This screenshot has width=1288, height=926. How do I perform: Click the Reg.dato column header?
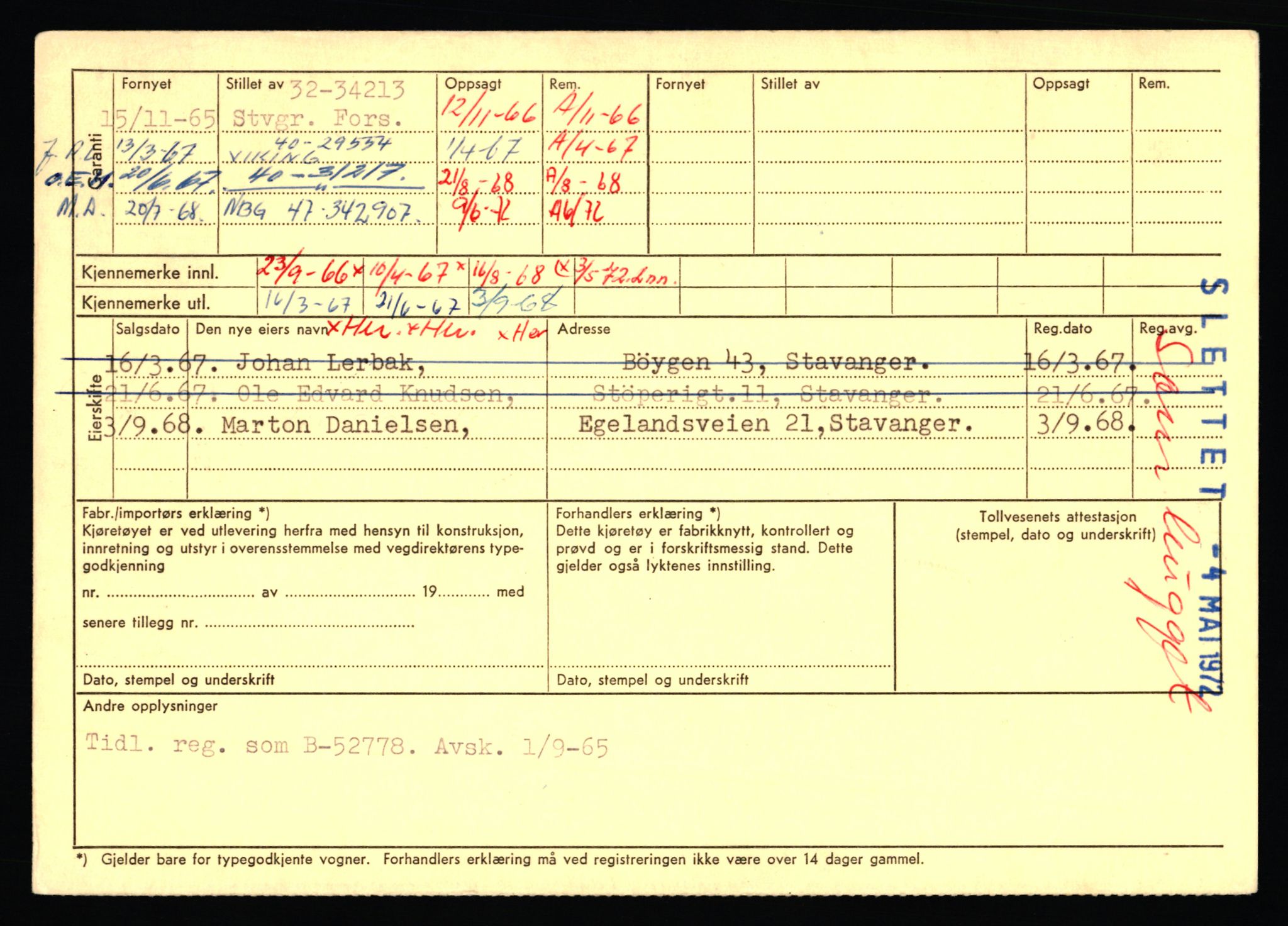[1063, 328]
